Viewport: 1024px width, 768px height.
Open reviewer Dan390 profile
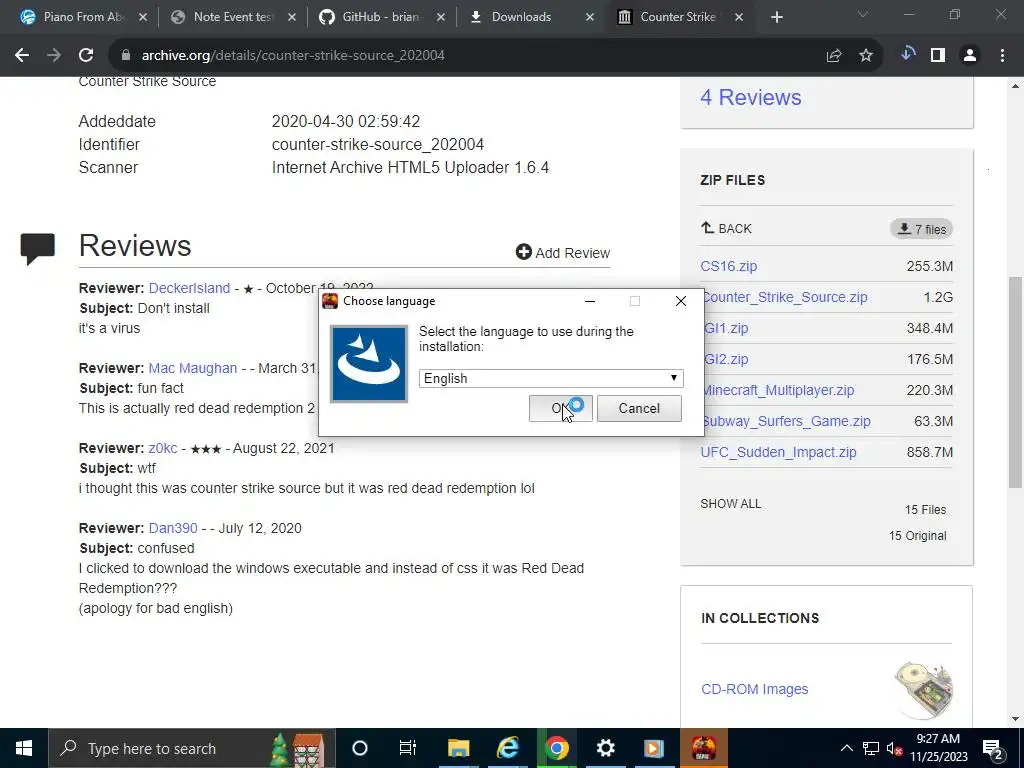coord(173,528)
